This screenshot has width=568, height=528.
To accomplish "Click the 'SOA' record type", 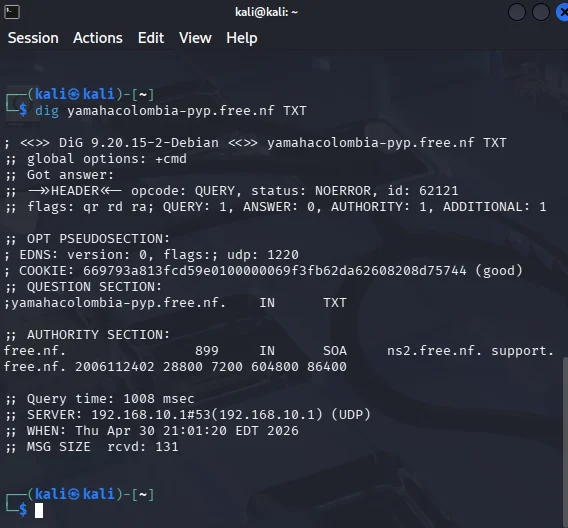I will coord(335,351).
